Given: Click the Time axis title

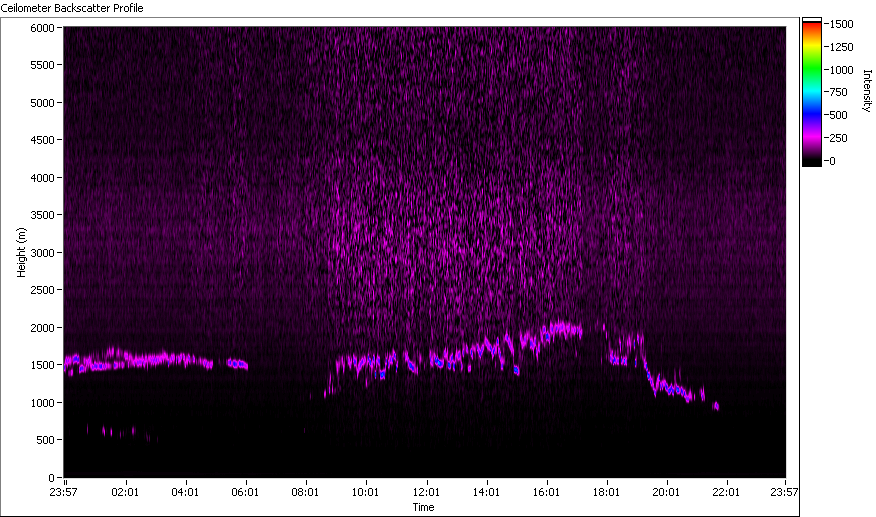Looking at the screenshot, I should tap(423, 507).
